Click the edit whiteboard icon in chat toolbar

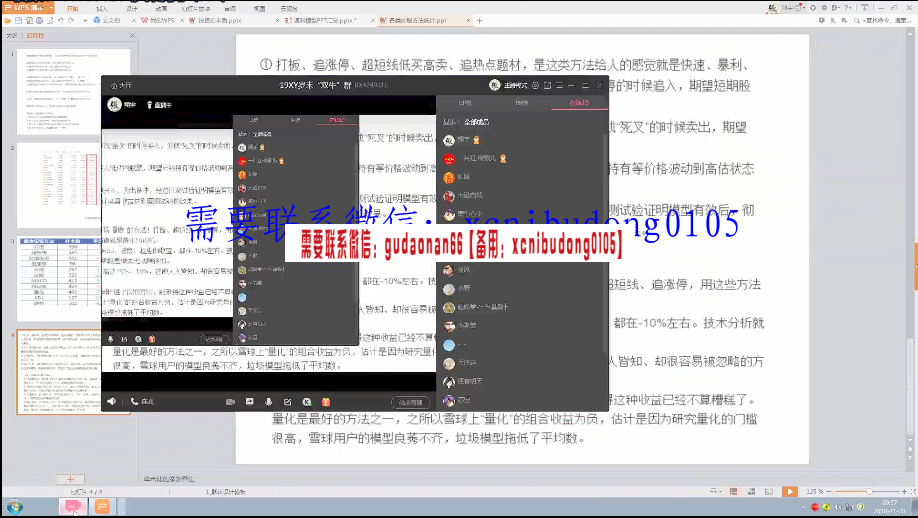[287, 401]
